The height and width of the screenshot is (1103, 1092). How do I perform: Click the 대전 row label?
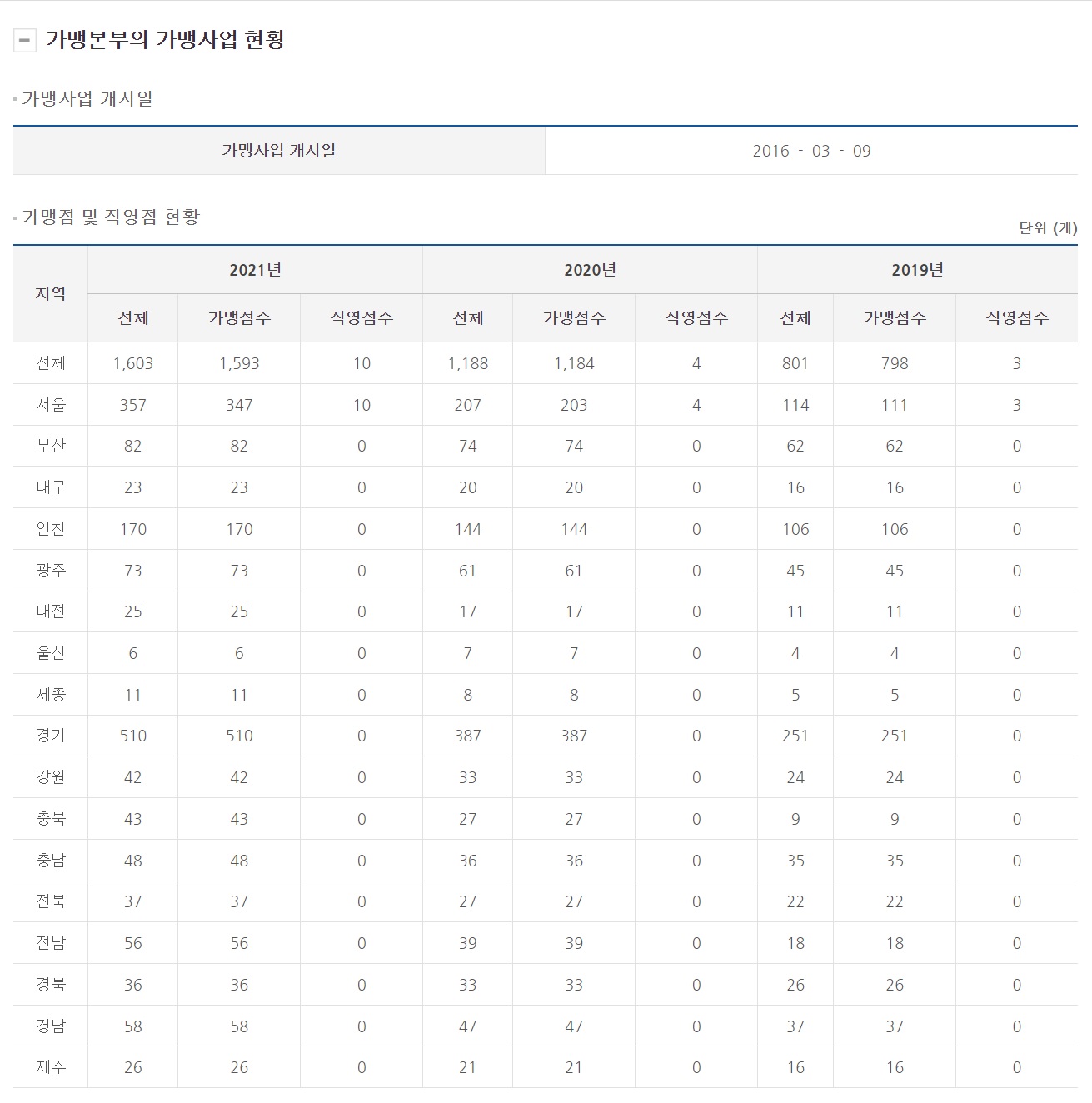[51, 611]
